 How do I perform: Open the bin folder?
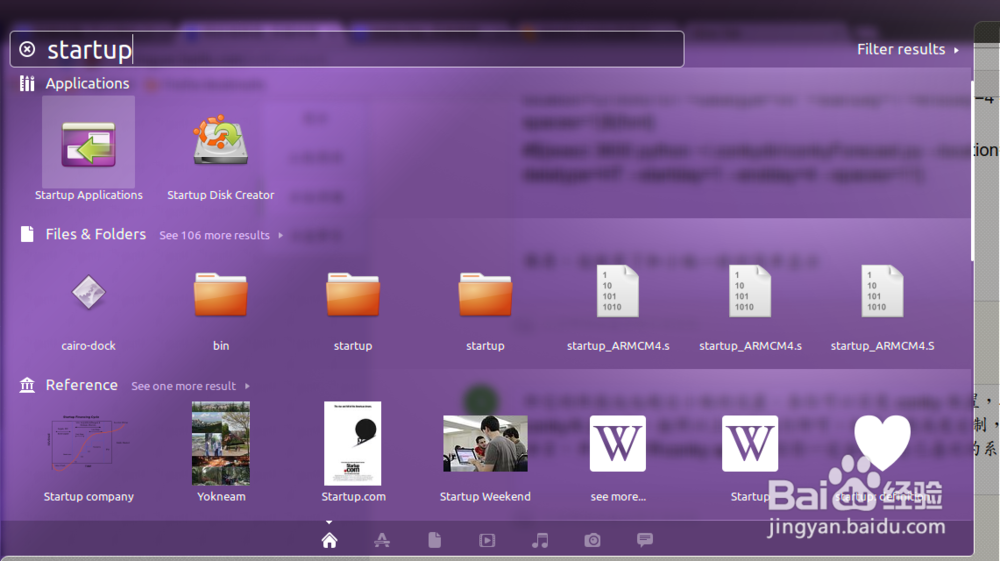point(221,312)
